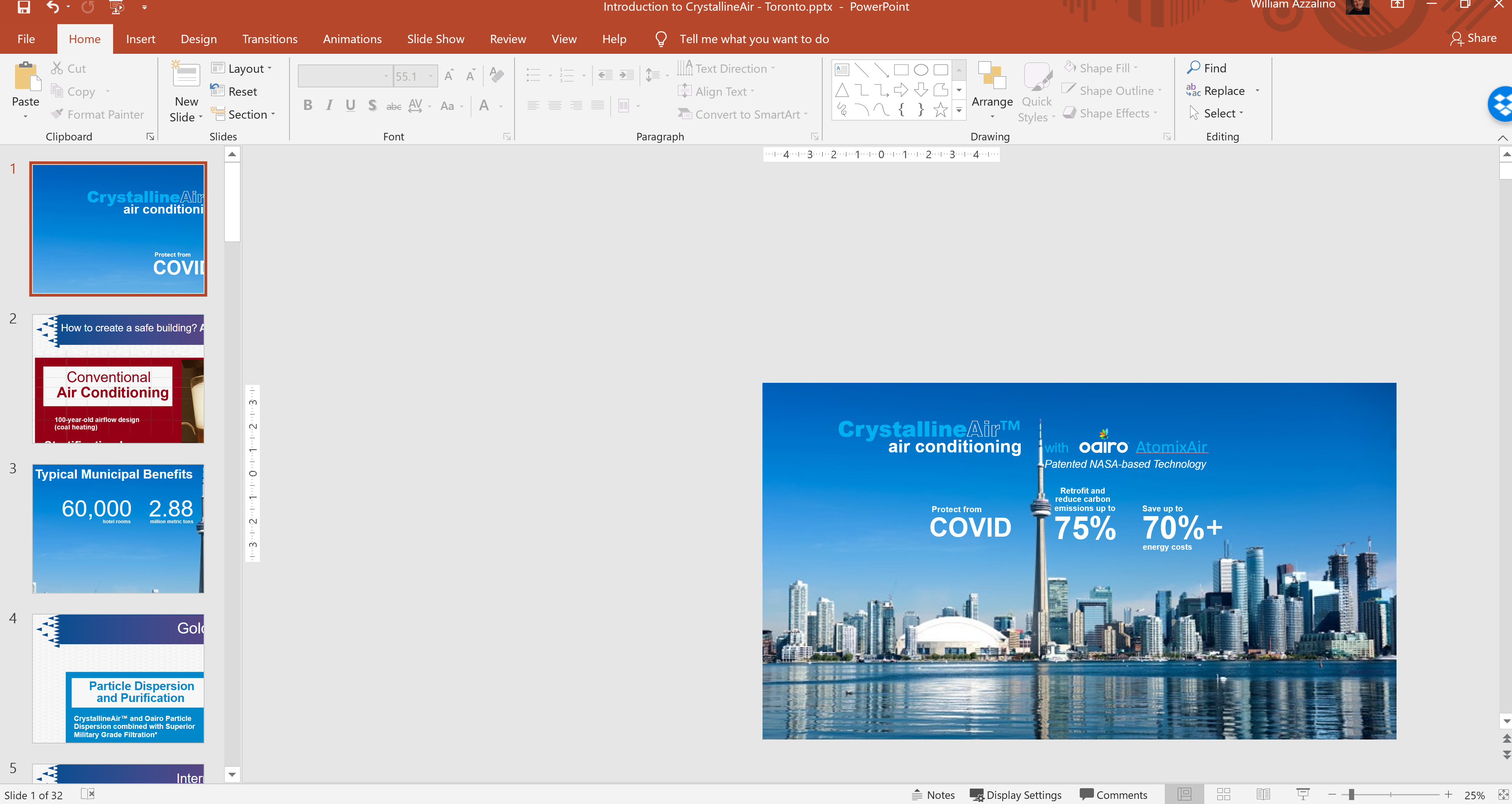The width and height of the screenshot is (1512, 804).
Task: Click the Format Painter brush
Action: click(x=57, y=114)
